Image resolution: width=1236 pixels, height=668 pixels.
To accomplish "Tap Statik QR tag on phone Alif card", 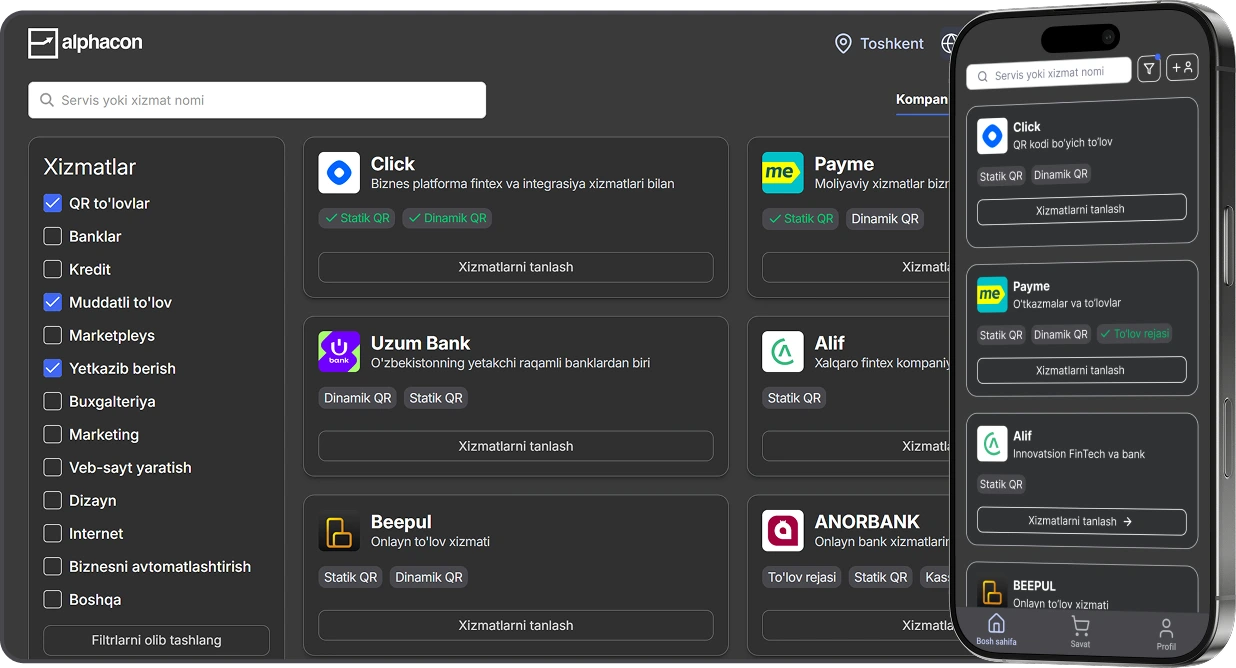I will pyautogui.click(x=1001, y=484).
